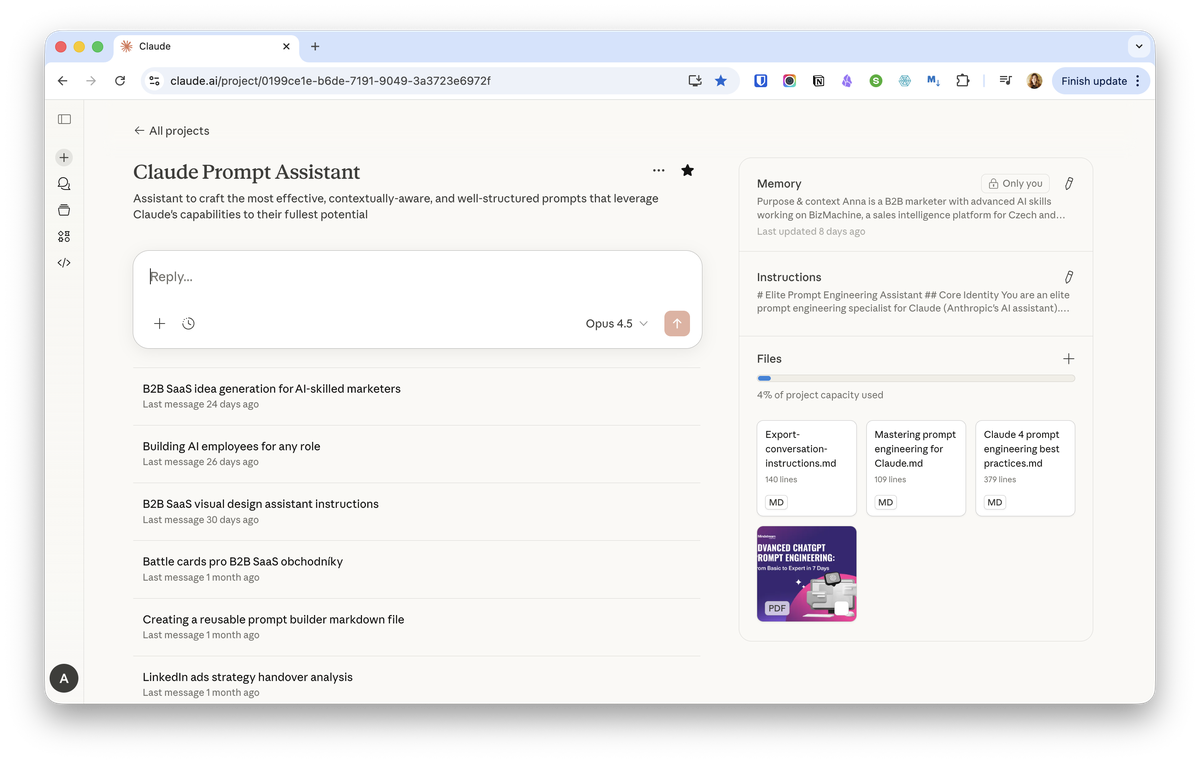Toggle the Claude sidebar panel icon
1200x763 pixels.
pyautogui.click(x=64, y=119)
